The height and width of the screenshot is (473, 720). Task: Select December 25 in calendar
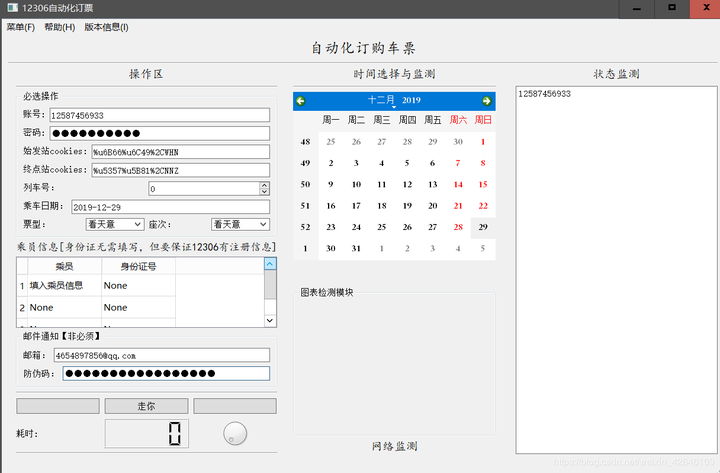pyautogui.click(x=382, y=227)
